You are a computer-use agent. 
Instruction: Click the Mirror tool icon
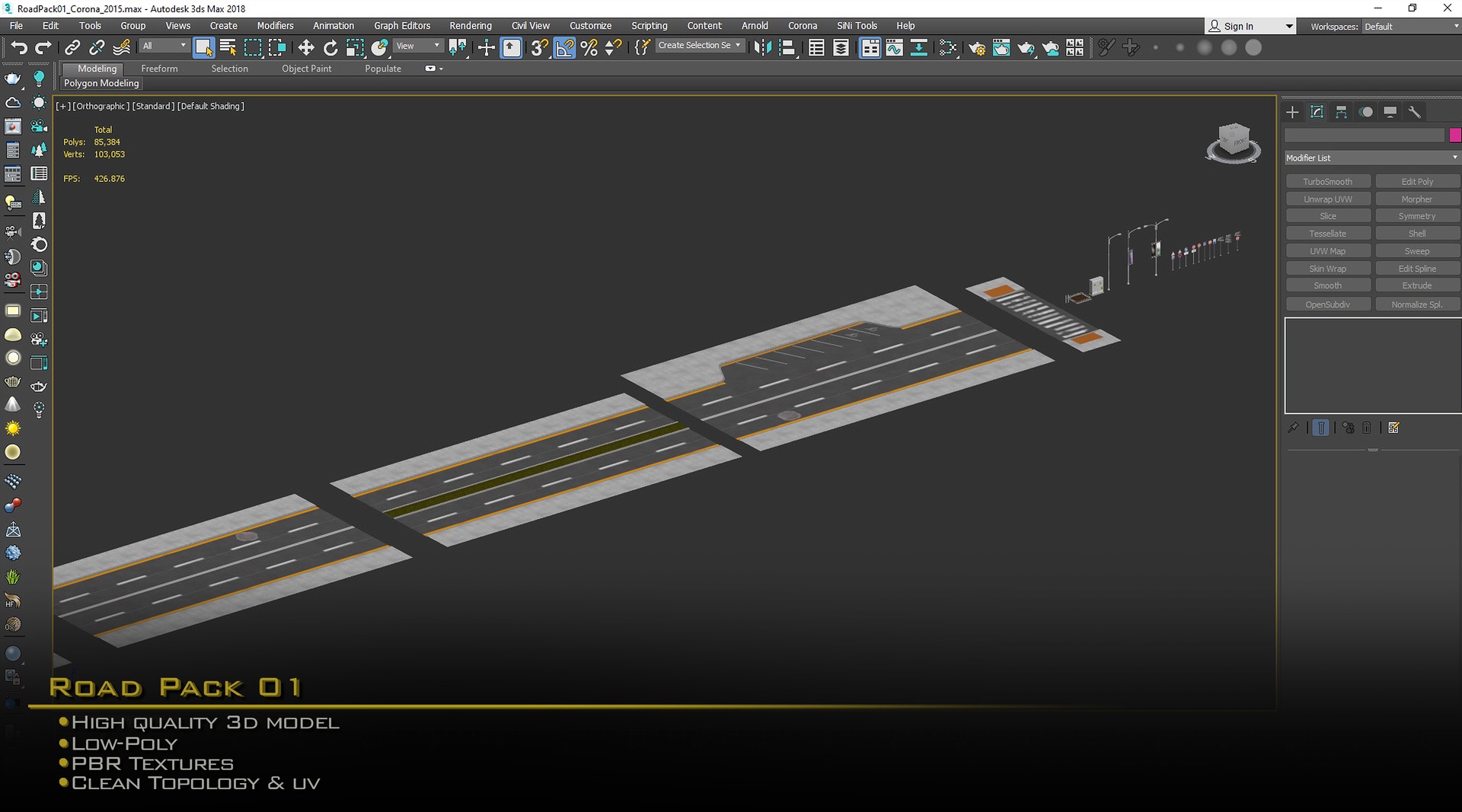[x=762, y=48]
